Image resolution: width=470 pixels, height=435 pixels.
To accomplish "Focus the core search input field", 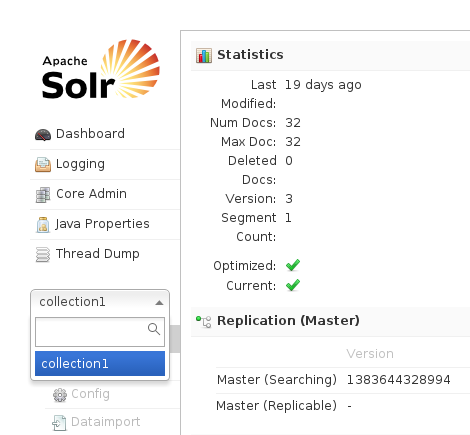I will click(100, 332).
